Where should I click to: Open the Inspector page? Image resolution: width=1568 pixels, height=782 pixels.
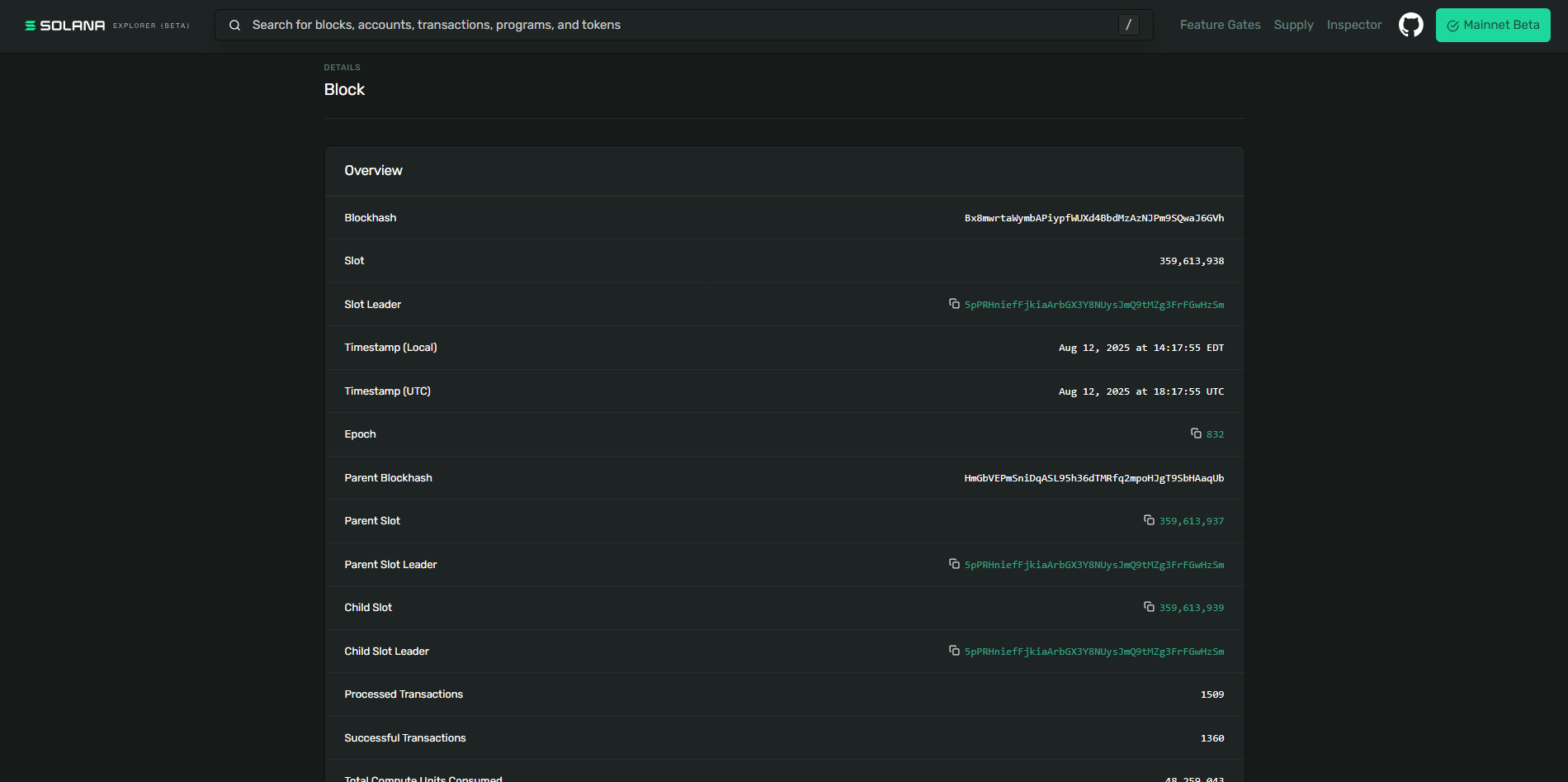point(1353,25)
